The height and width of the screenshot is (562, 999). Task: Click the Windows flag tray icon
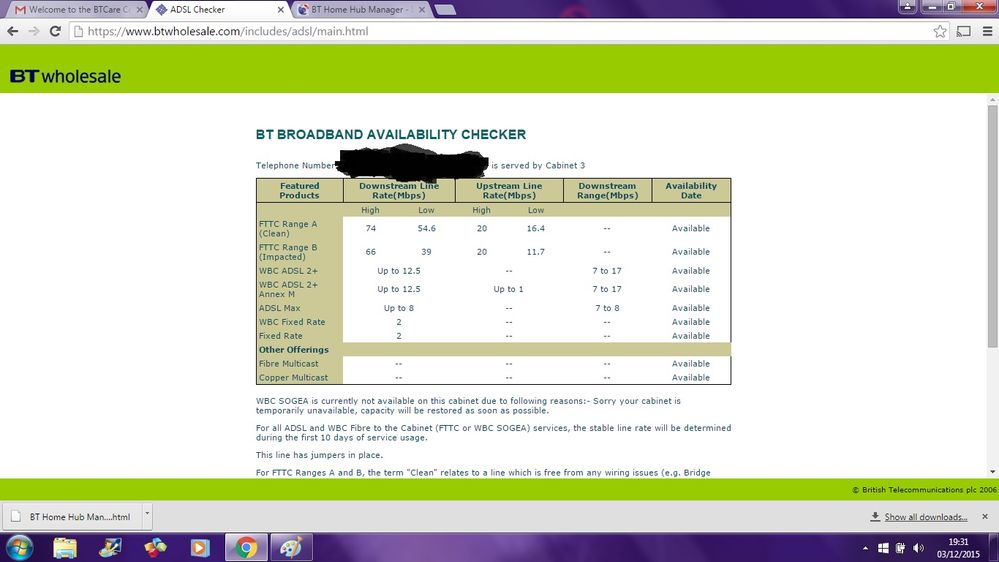click(x=883, y=548)
